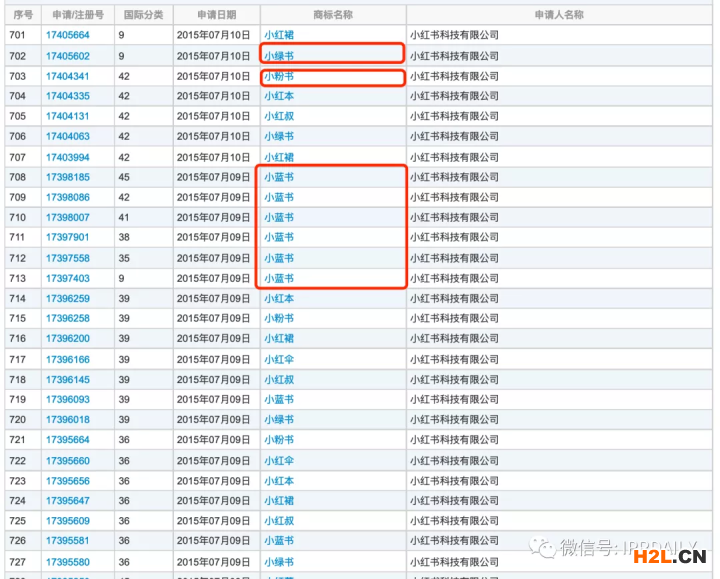Screen dimensions: 720x579
Task: Click trademark 小红伞 in row 722
Action: (279, 461)
